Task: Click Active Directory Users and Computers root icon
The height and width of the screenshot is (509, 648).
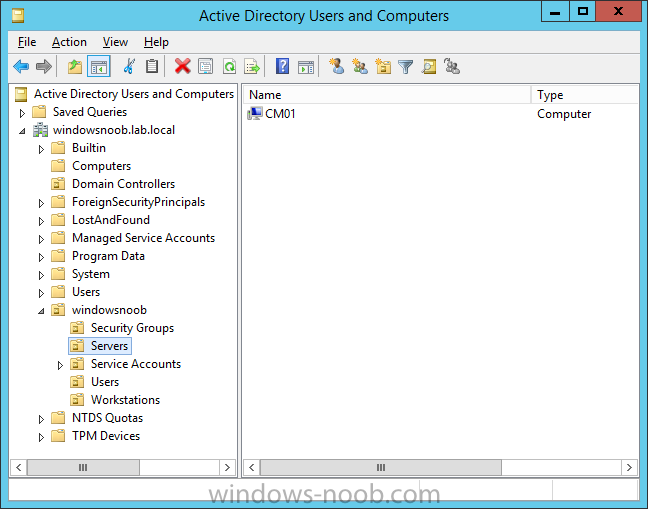Action: 21,94
